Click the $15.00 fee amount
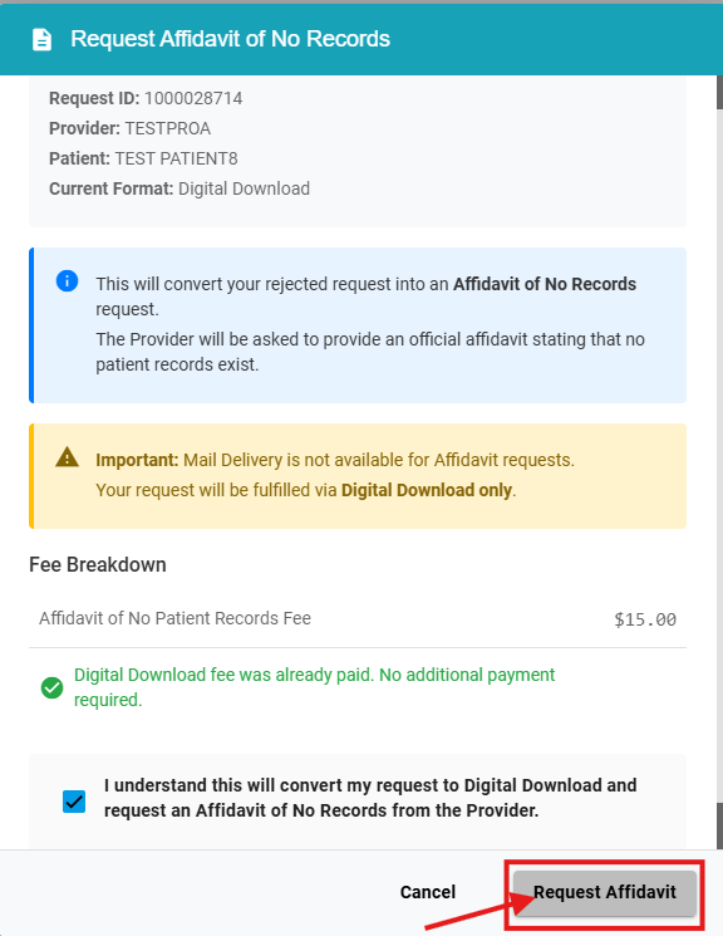This screenshot has width=723, height=936. pyautogui.click(x=645, y=619)
